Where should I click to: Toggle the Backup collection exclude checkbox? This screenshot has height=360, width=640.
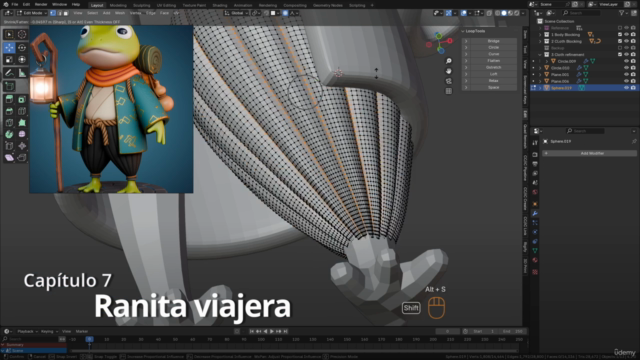pyautogui.click(x=620, y=48)
